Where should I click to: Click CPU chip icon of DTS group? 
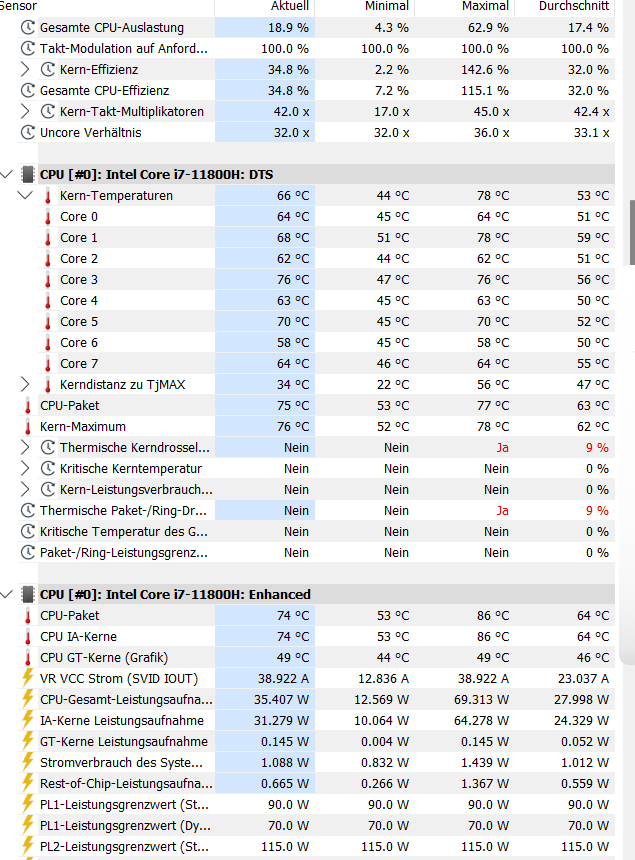coord(27,174)
